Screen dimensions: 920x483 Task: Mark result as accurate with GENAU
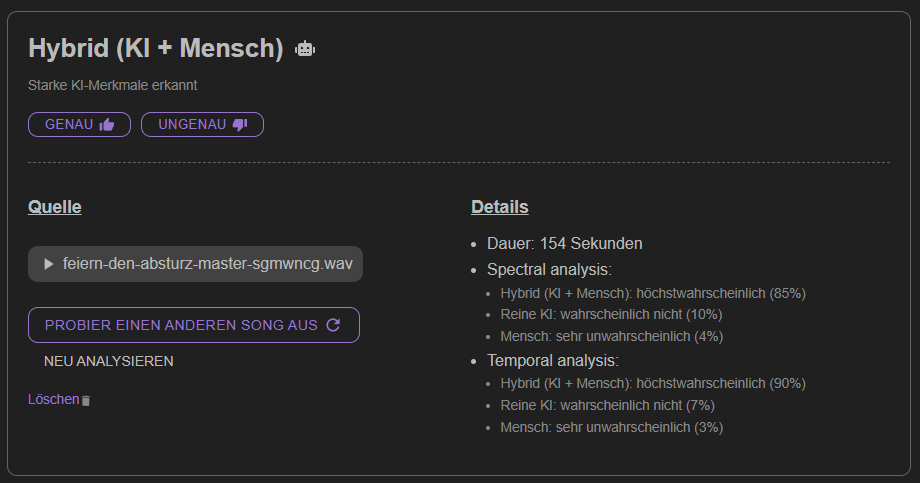pos(79,124)
